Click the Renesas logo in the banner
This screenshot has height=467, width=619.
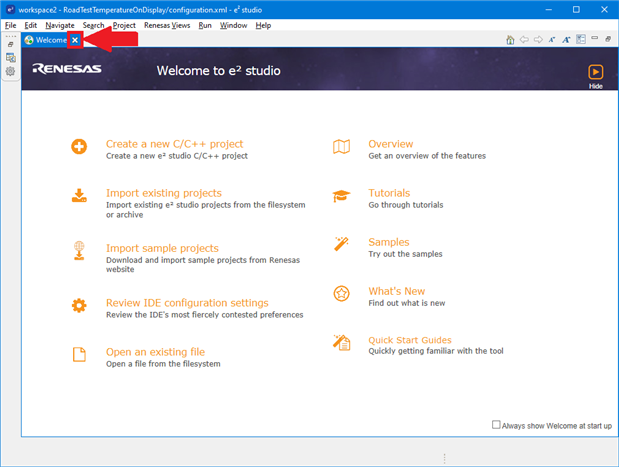67,69
